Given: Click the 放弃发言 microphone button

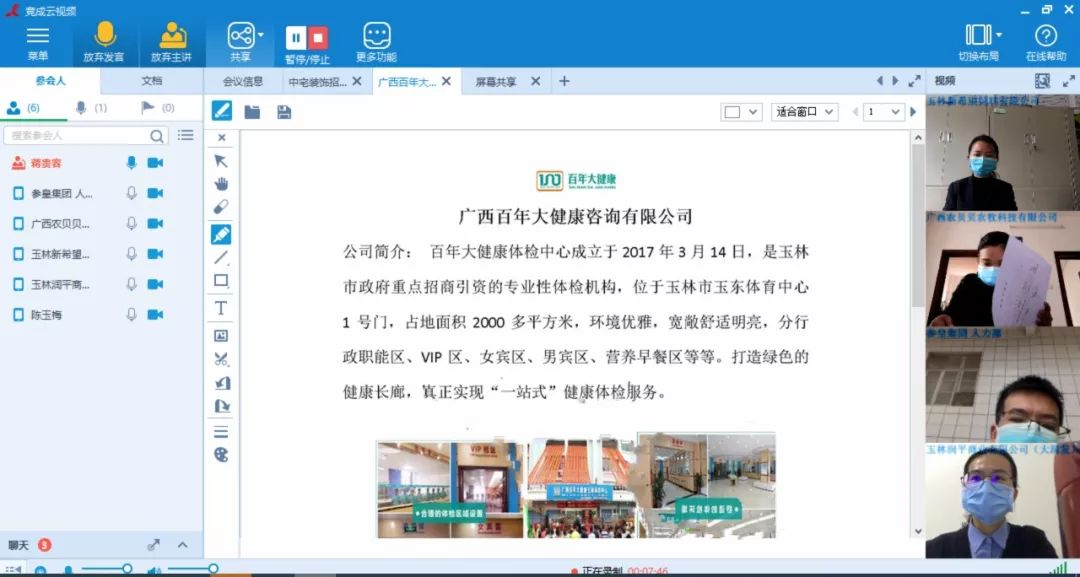Looking at the screenshot, I should 104,43.
